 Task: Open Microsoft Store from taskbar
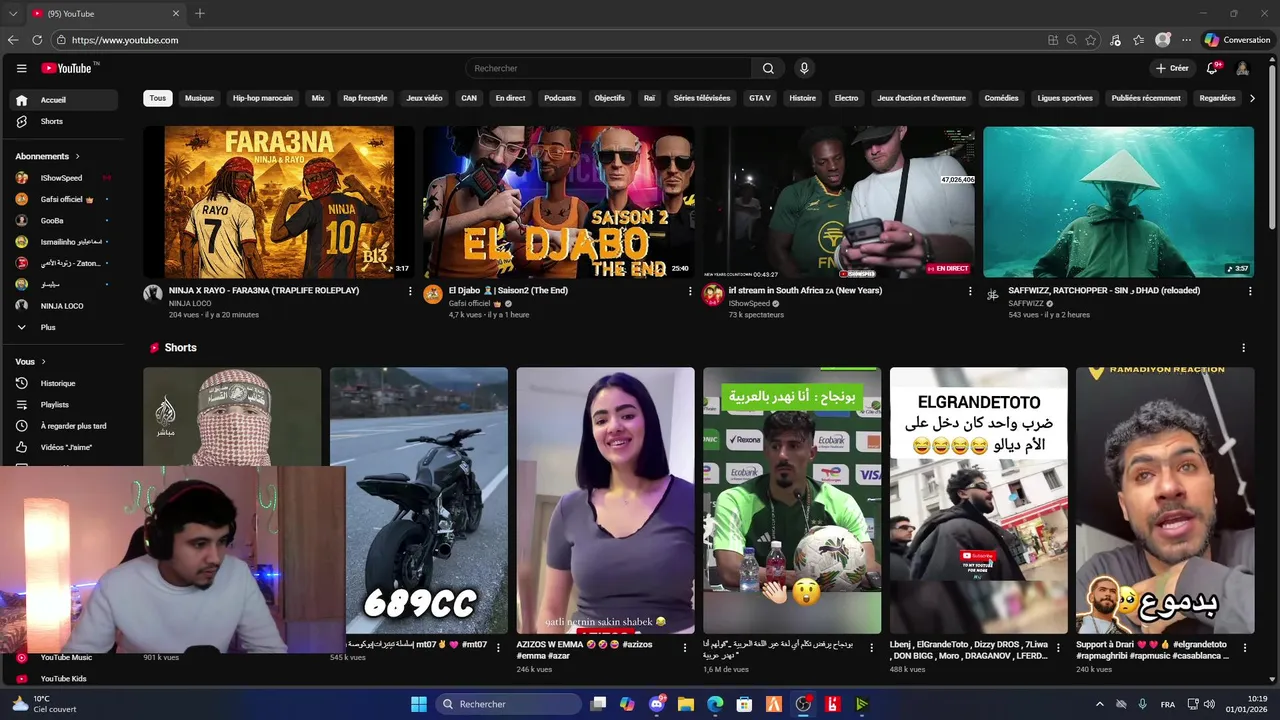pos(744,704)
